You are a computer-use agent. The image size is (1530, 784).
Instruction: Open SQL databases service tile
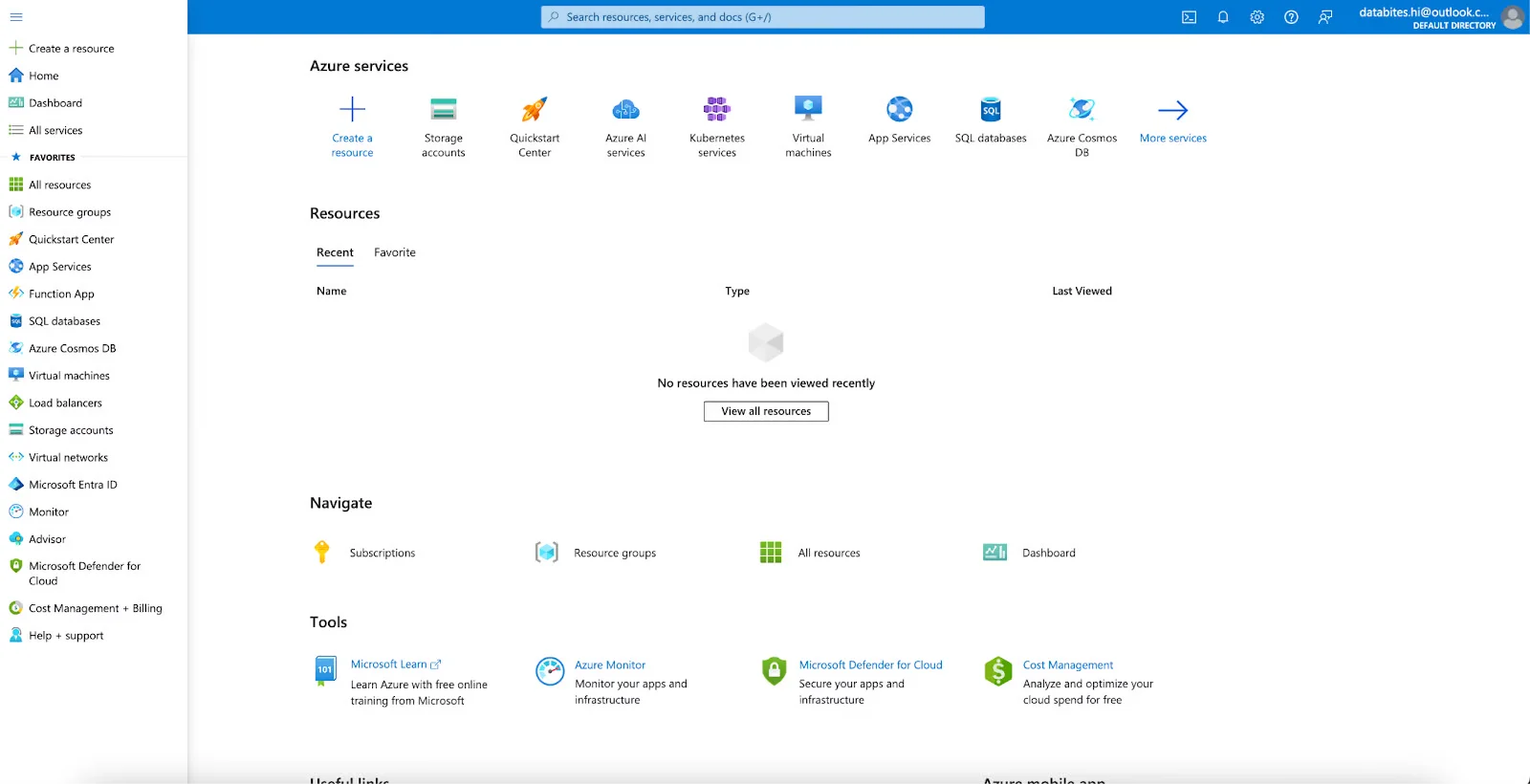click(991, 120)
